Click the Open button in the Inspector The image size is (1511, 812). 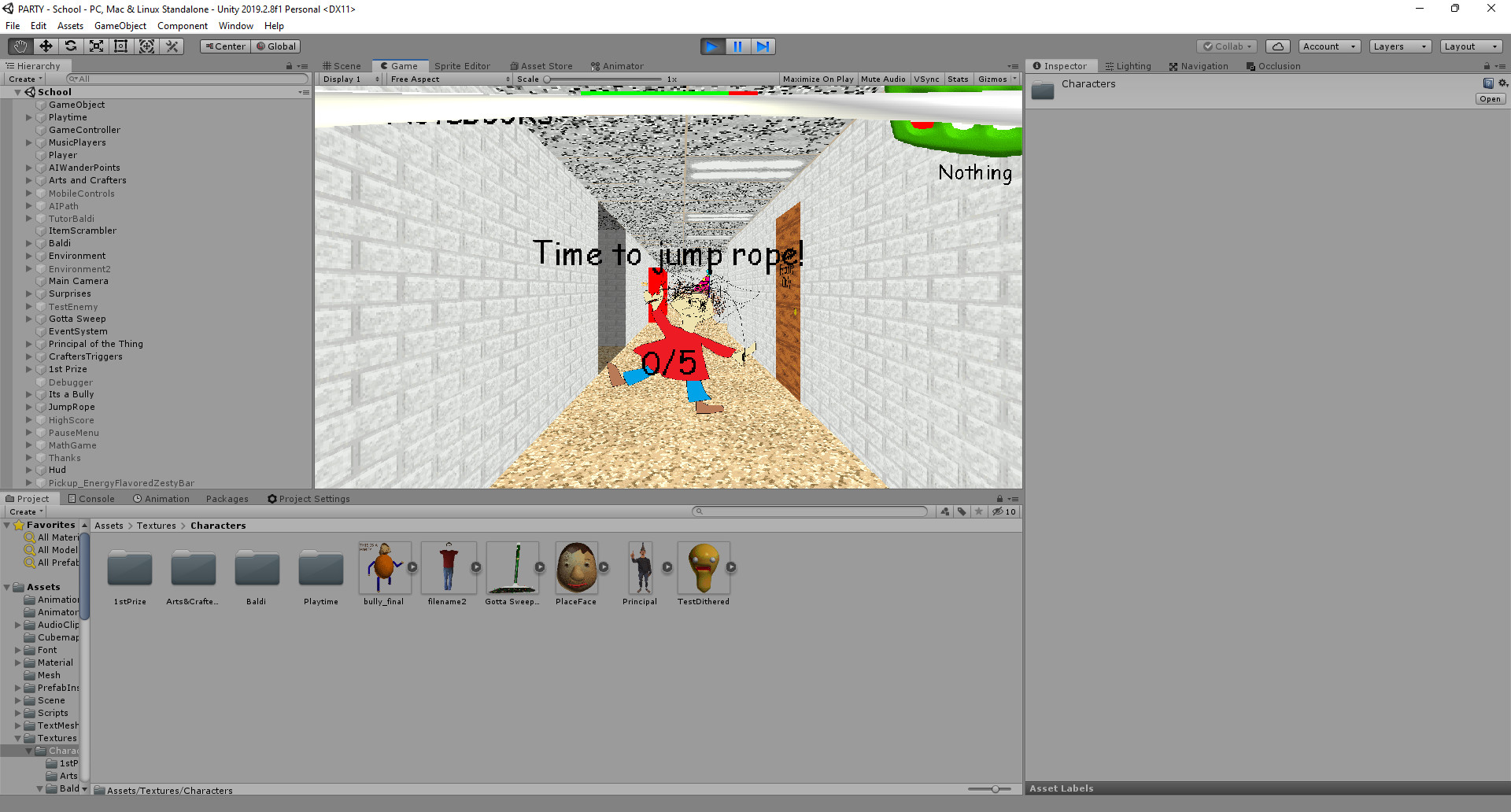(1491, 98)
